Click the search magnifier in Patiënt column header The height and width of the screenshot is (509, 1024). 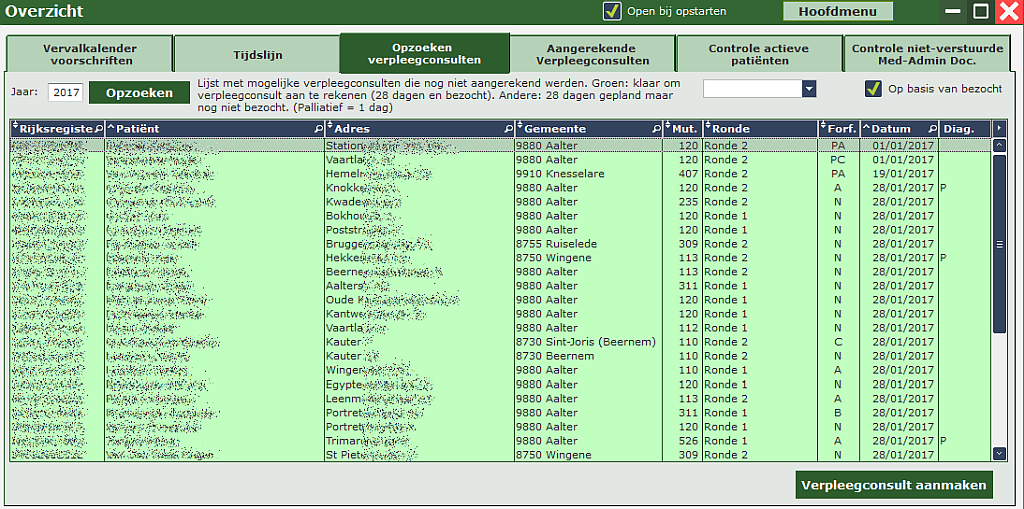point(319,129)
